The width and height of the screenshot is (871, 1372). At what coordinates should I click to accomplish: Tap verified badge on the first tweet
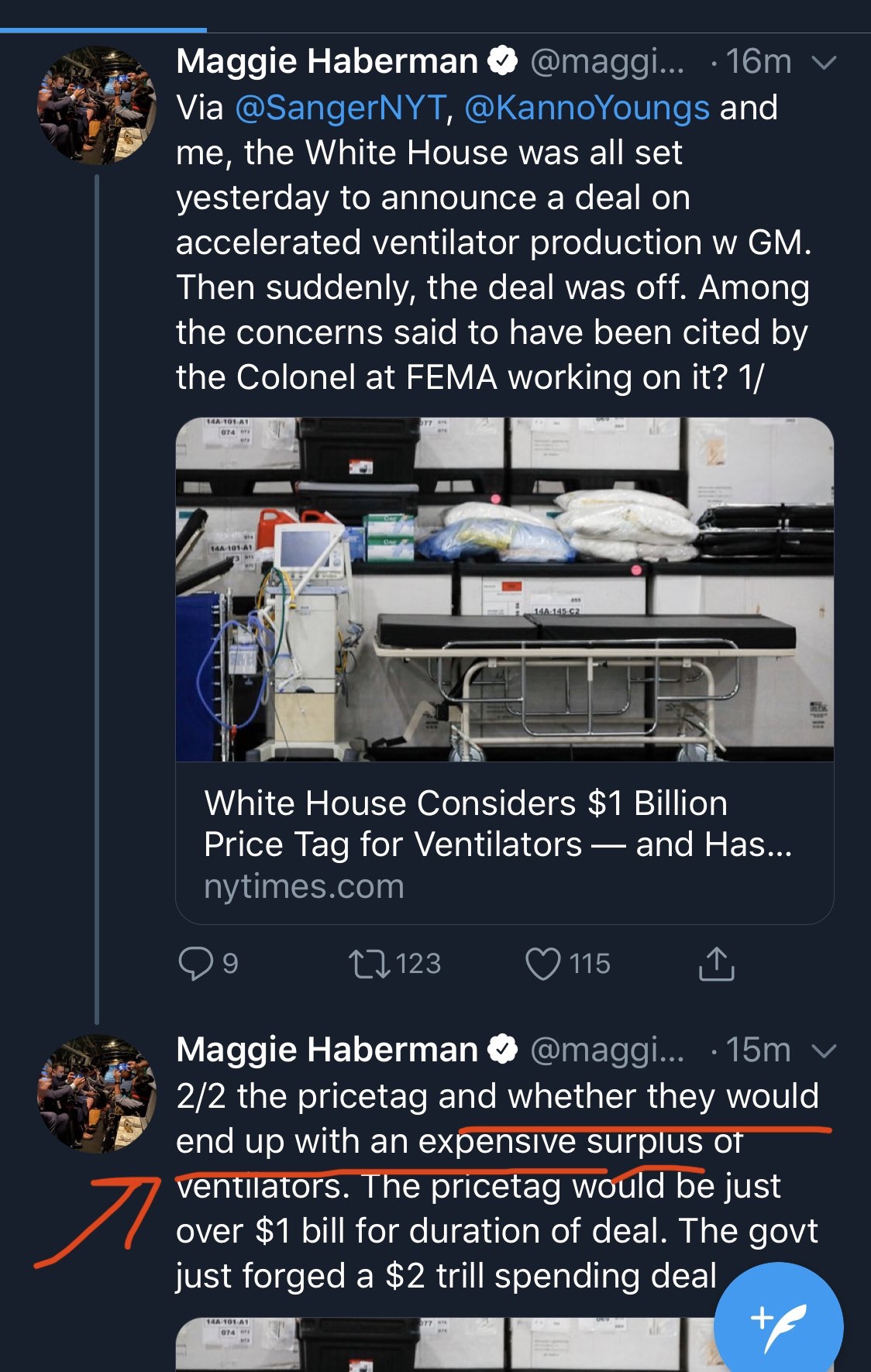503,61
